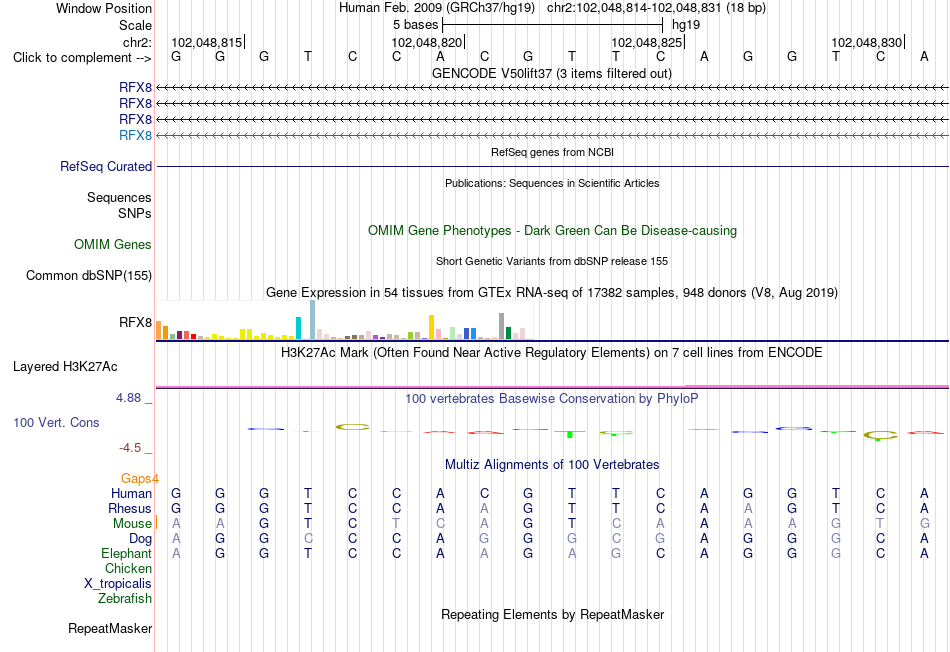950x652 pixels.
Task: Open the GENCODE V50lift37 track title
Action: [x=552, y=73]
